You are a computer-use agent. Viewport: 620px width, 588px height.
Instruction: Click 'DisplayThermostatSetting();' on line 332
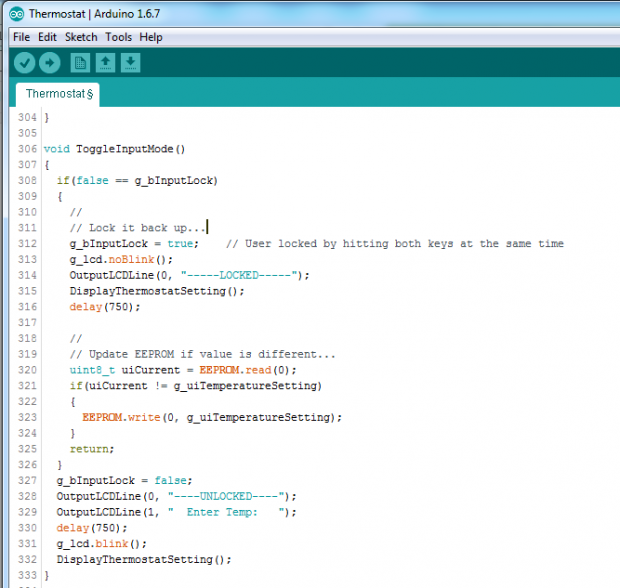click(x=144, y=560)
